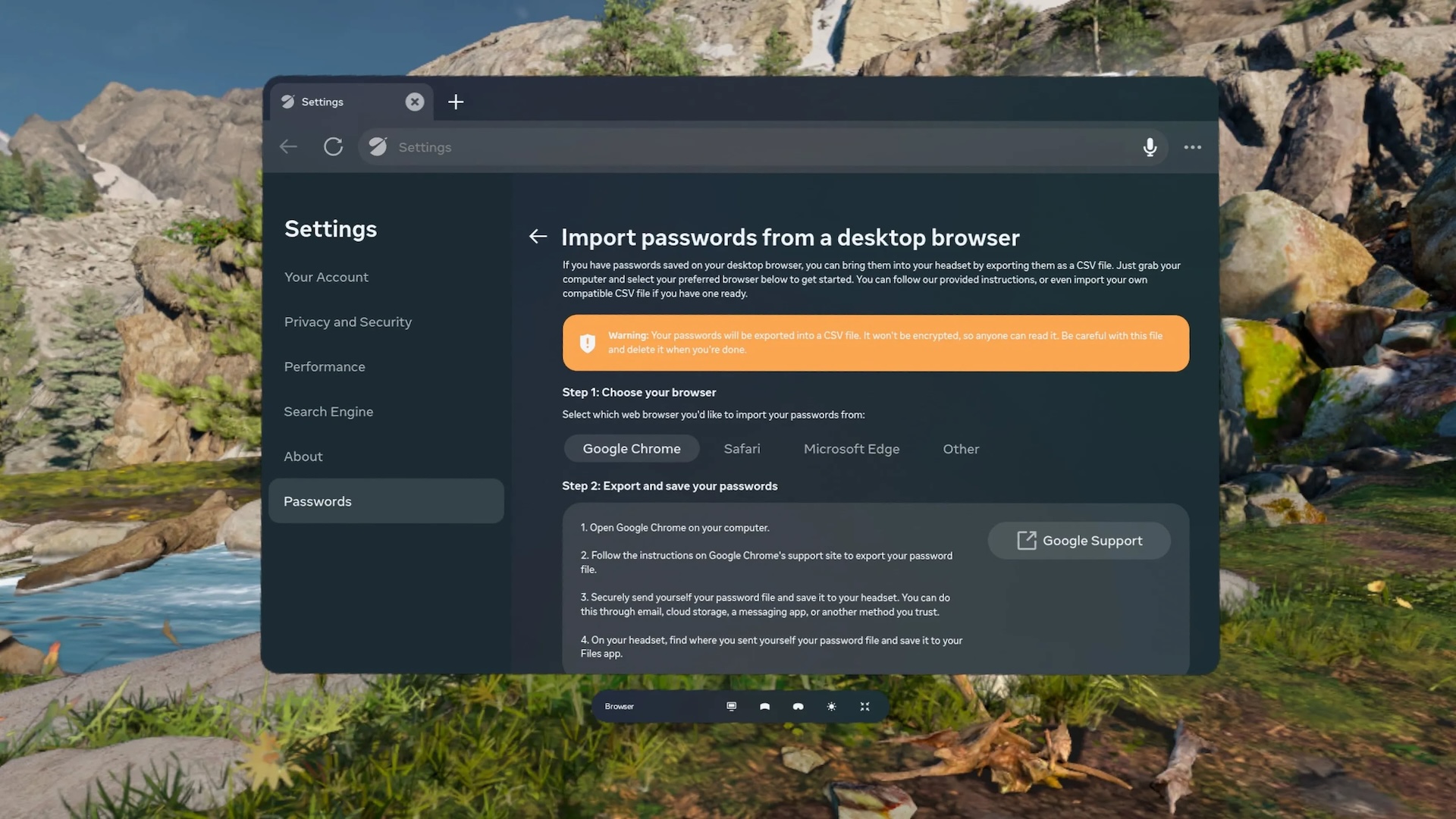Pick the Other browser option

961,449
